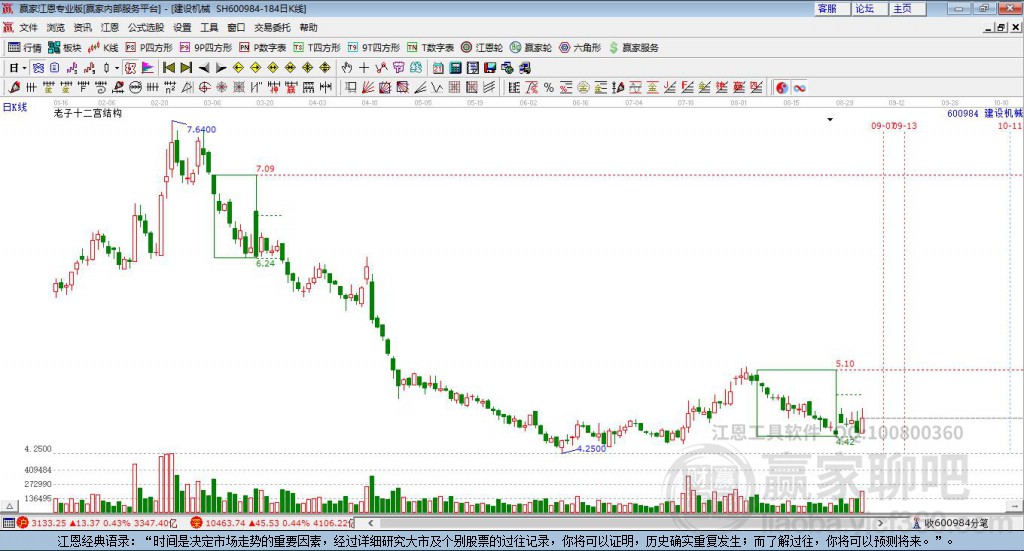Open the 文件 menu

point(28,27)
